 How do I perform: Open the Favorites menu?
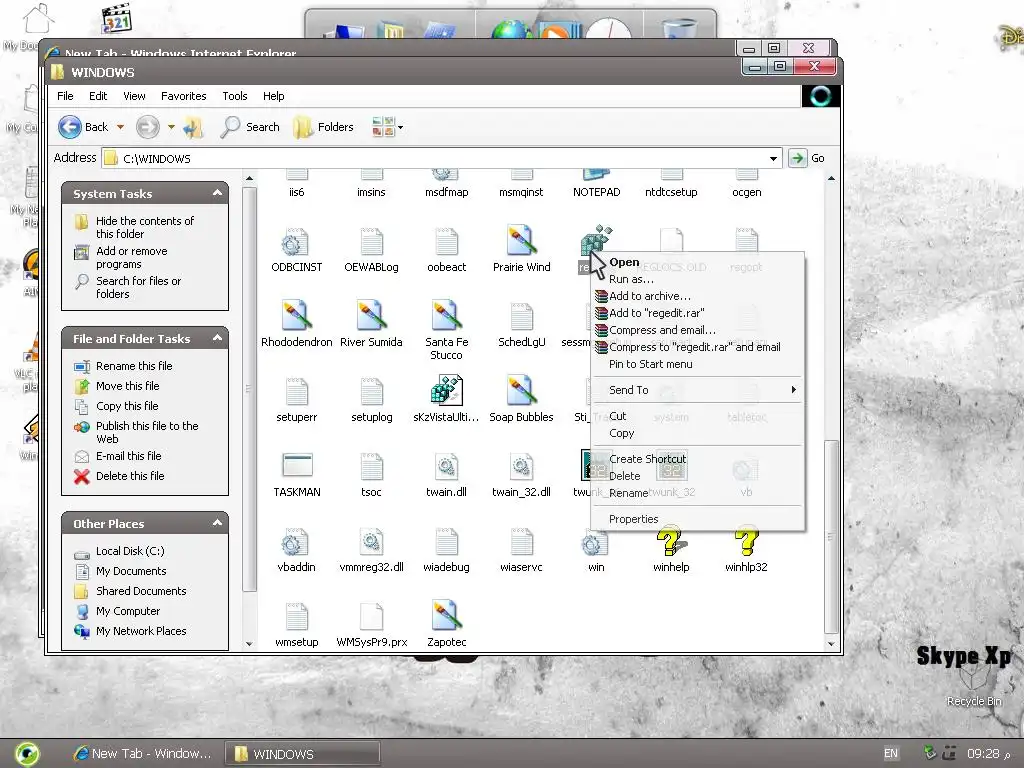click(184, 96)
